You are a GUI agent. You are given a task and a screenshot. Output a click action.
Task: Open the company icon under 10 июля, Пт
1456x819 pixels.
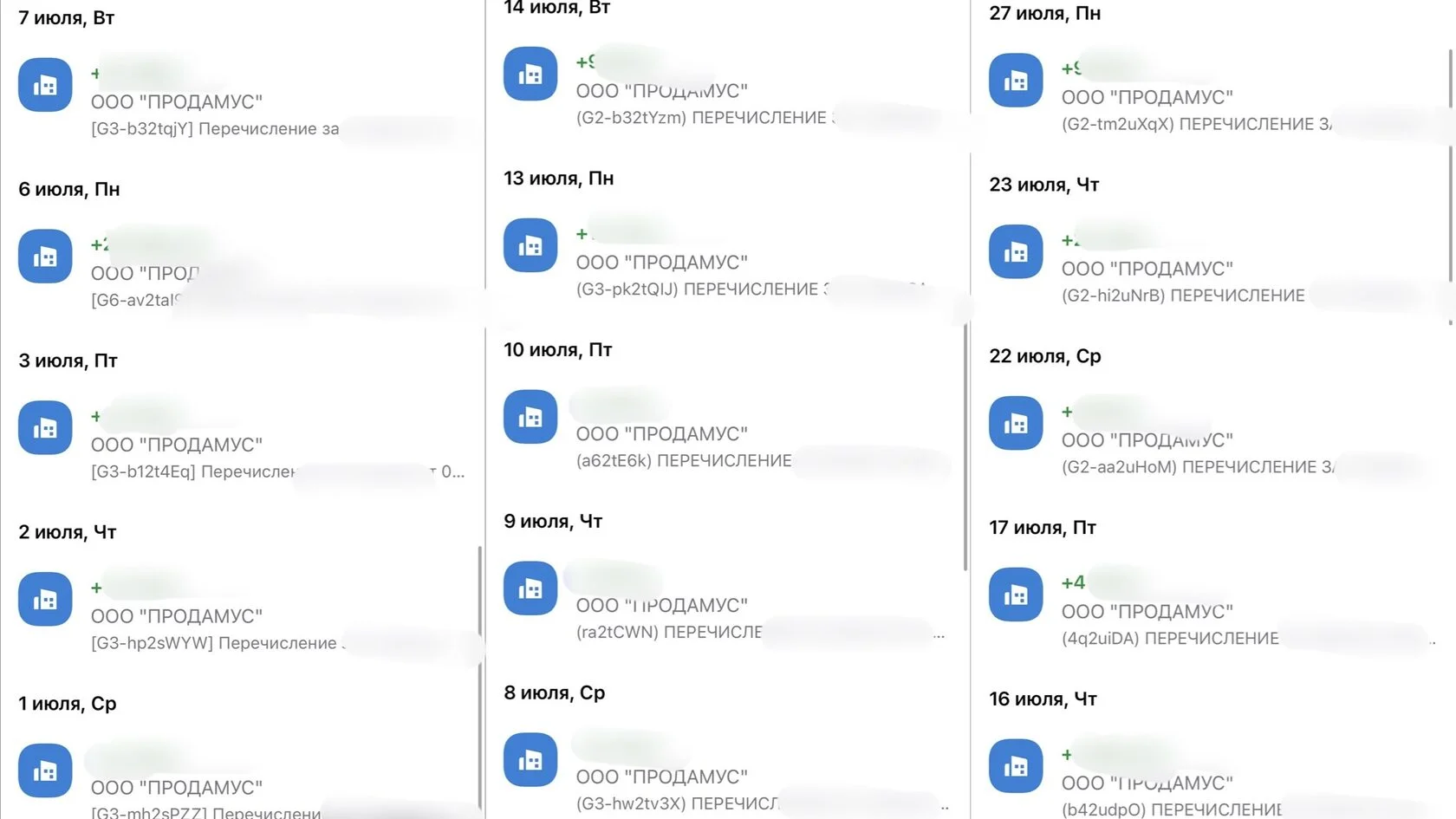click(530, 417)
